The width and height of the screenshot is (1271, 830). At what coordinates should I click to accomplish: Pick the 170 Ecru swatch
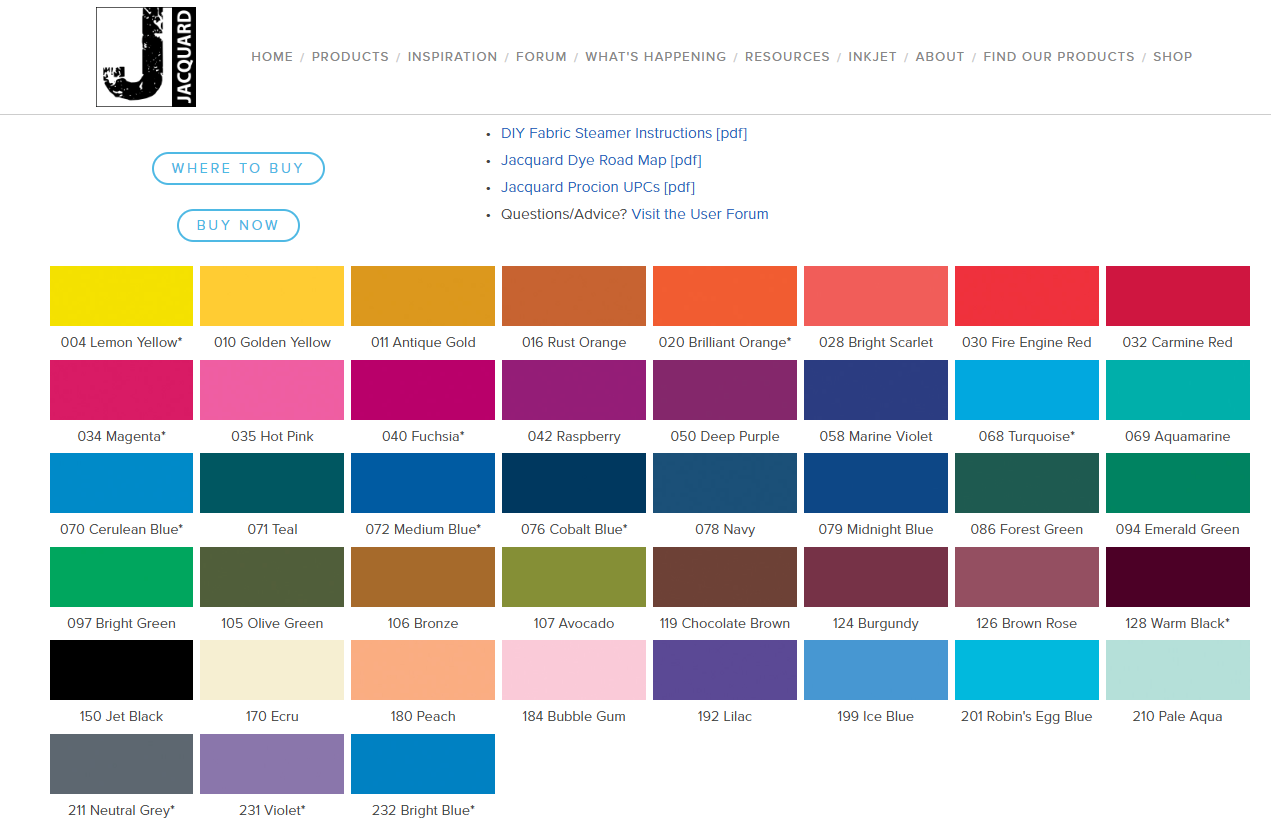click(x=272, y=670)
